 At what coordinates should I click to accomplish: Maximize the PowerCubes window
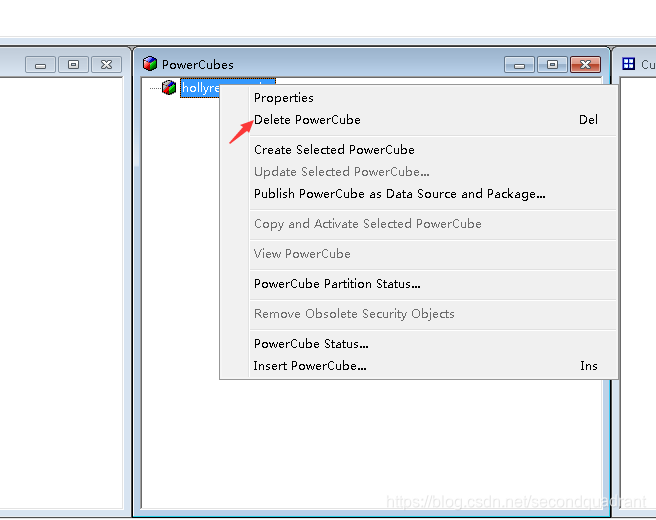552,65
